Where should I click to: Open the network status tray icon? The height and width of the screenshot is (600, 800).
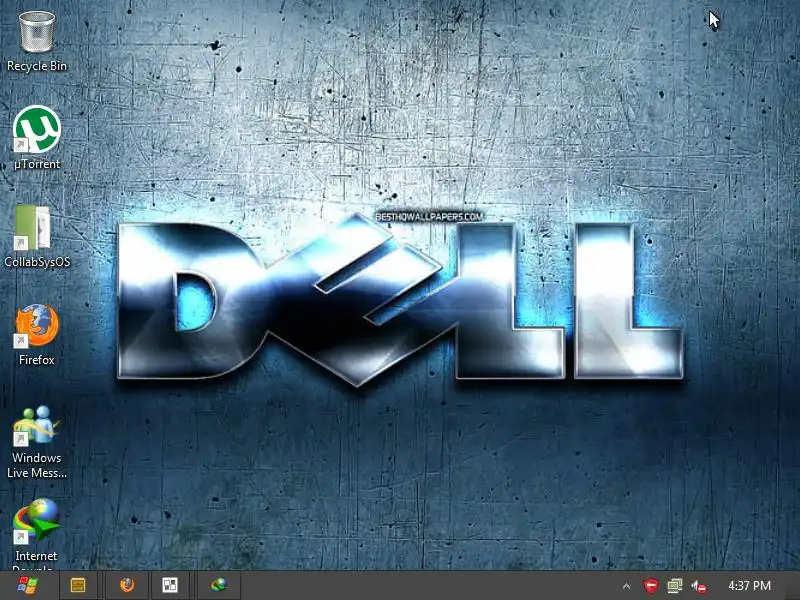[675, 586]
